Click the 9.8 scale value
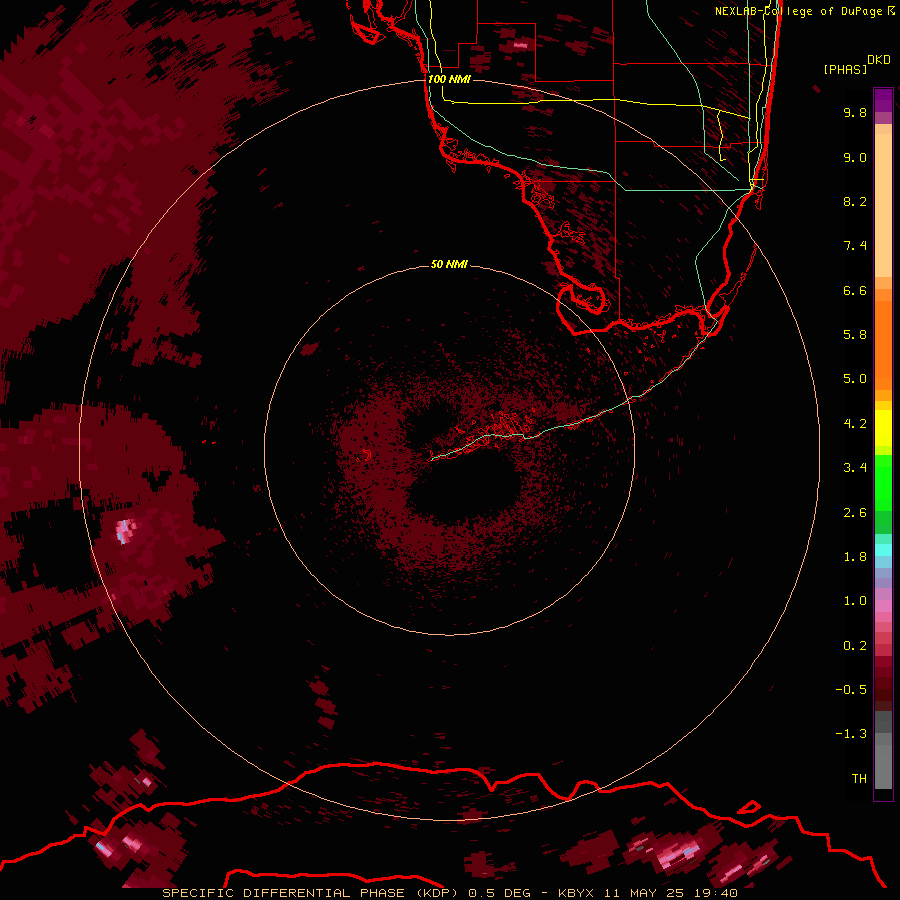 (x=855, y=112)
